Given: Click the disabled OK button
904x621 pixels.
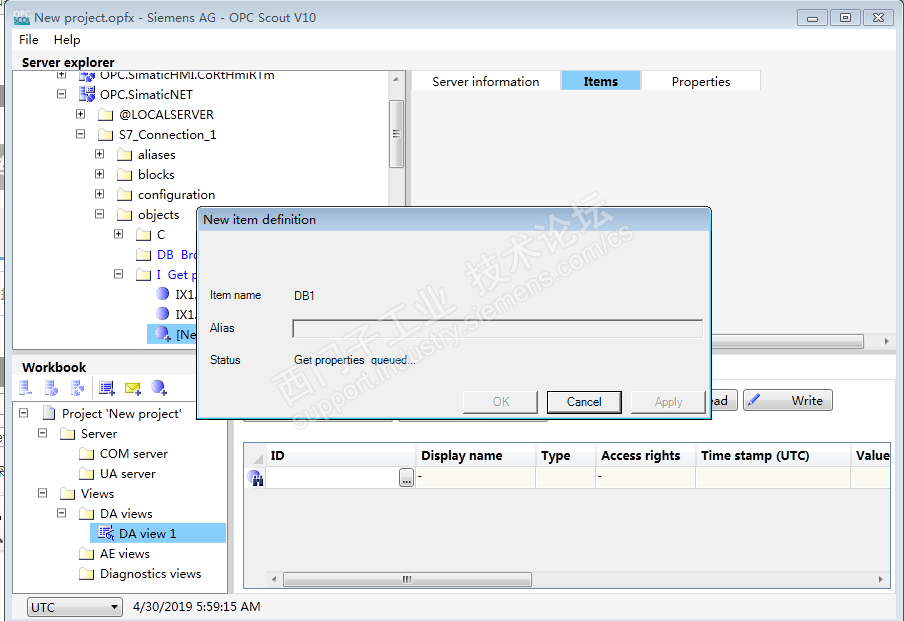Looking at the screenshot, I should pyautogui.click(x=500, y=402).
